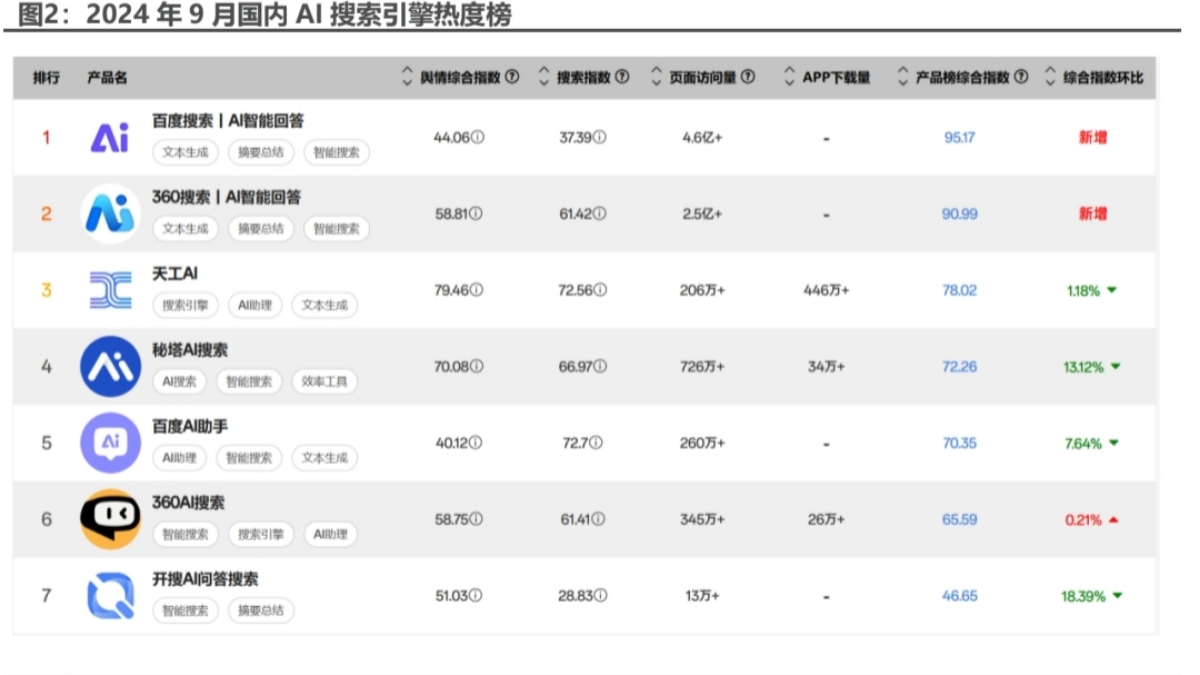Click the 百度搜索 AI智能回答 logo icon
Viewport: 1200px width, 675px height.
110,138
